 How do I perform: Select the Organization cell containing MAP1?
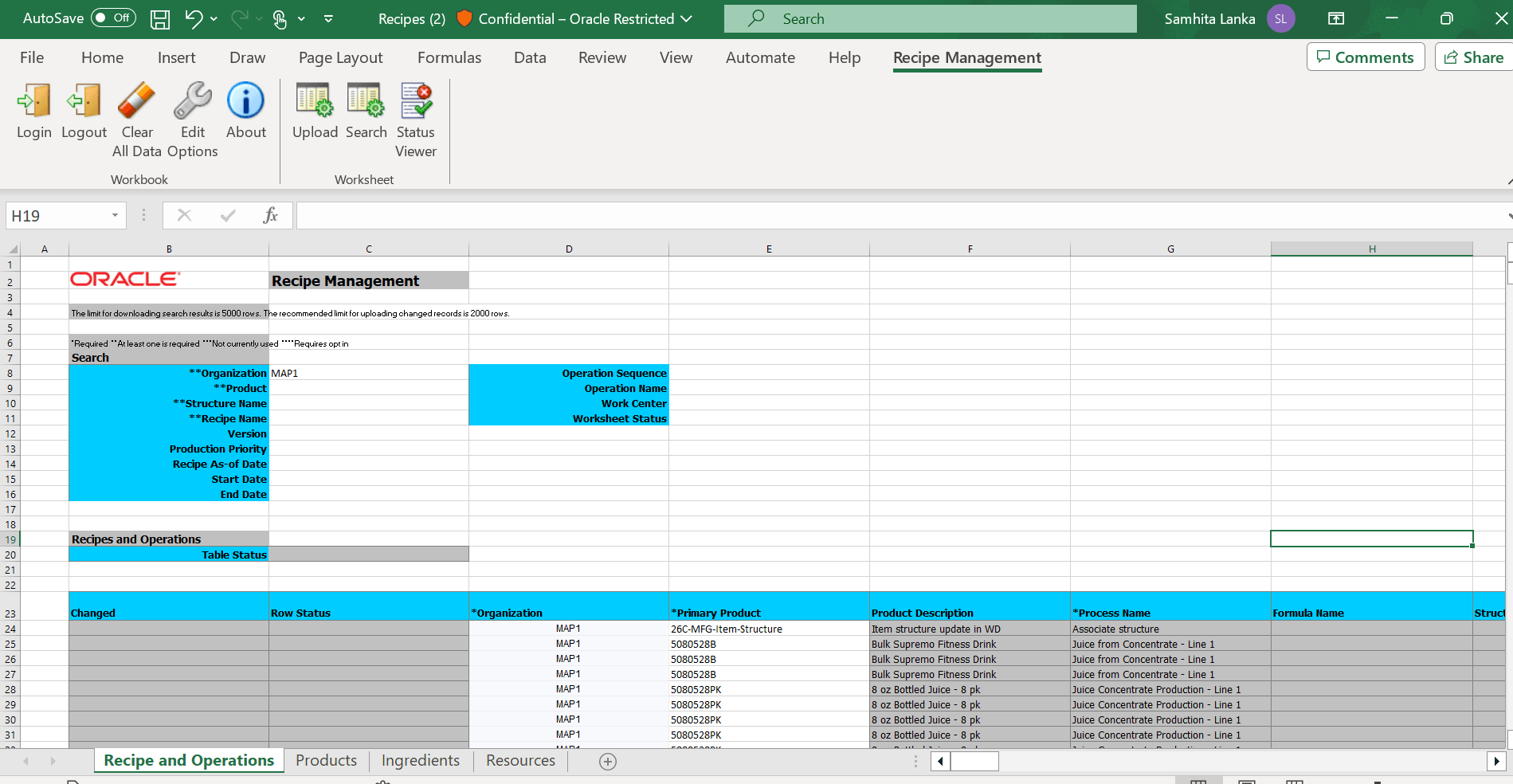[x=369, y=373]
